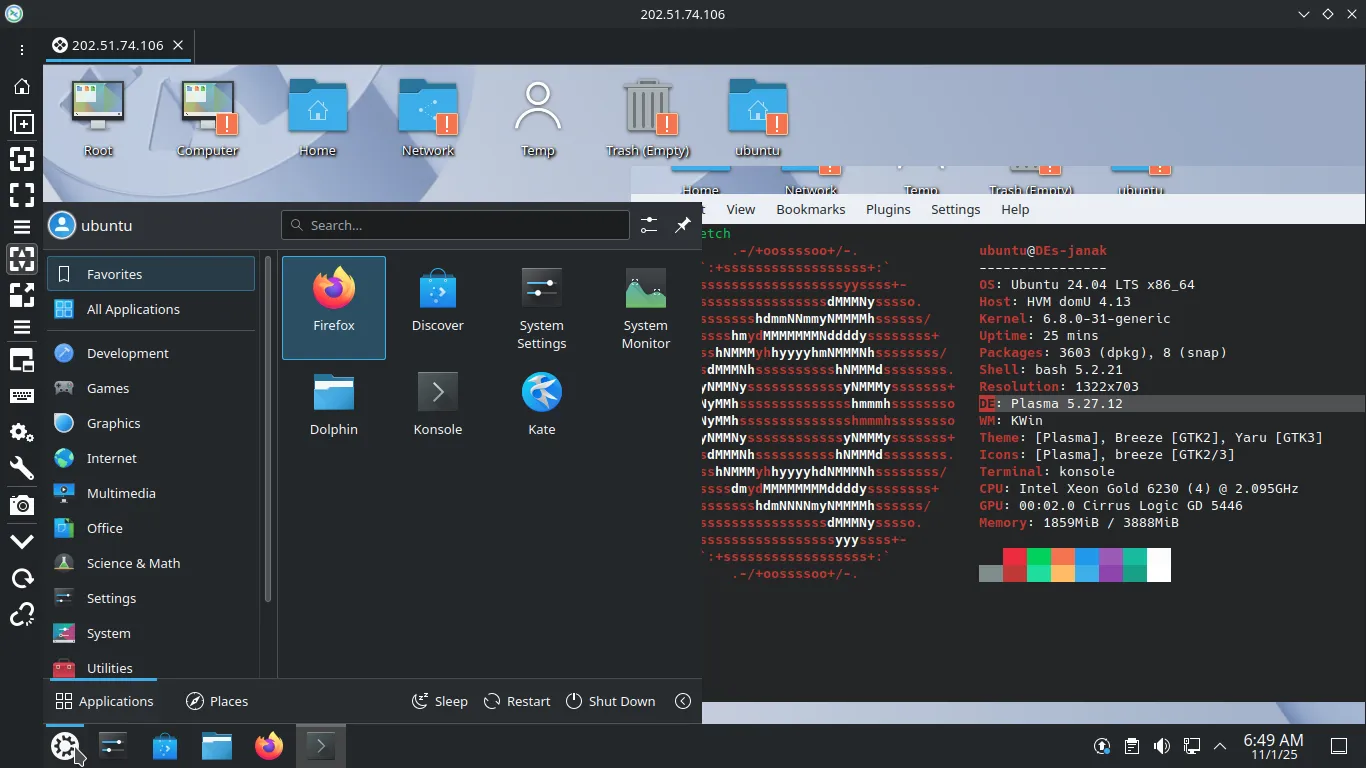Viewport: 1366px width, 768px height.
Task: Select All Applications in the sidebar
Action: (133, 309)
